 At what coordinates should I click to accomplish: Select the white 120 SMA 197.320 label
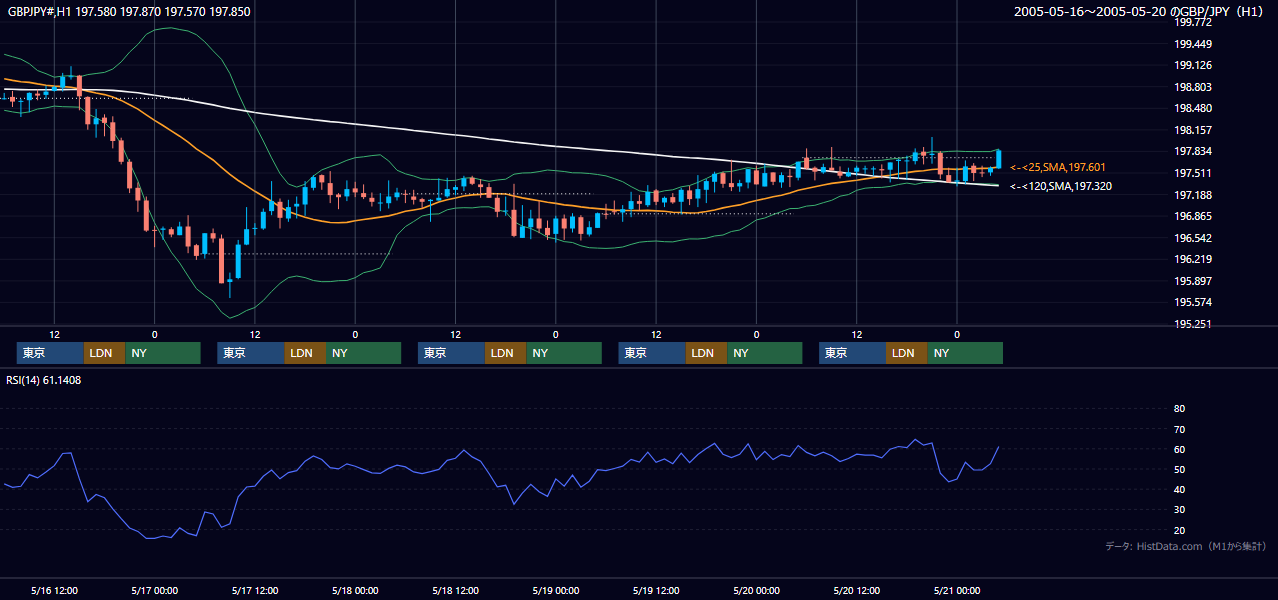click(x=1060, y=186)
